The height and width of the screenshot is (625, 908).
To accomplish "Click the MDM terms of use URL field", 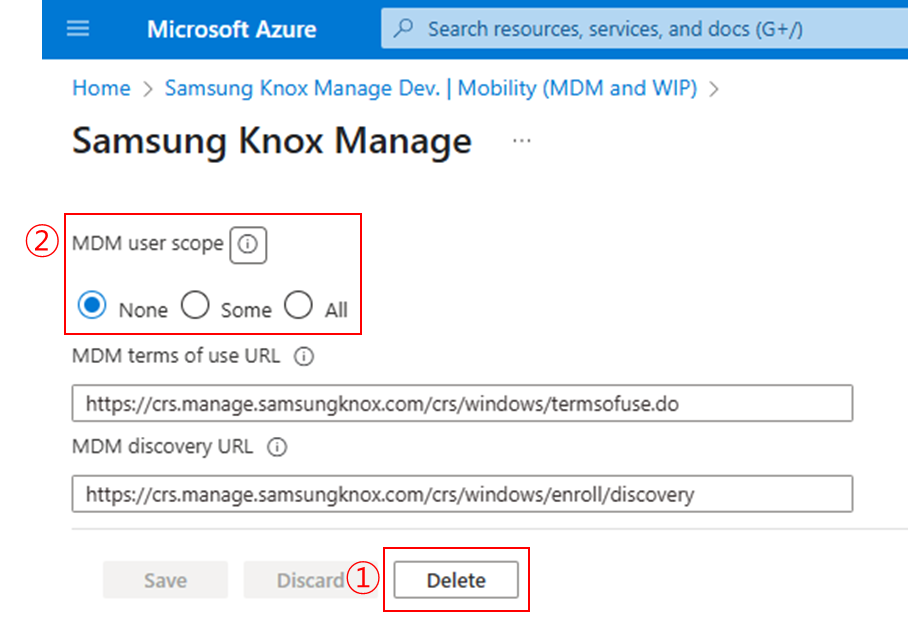I will point(462,404).
